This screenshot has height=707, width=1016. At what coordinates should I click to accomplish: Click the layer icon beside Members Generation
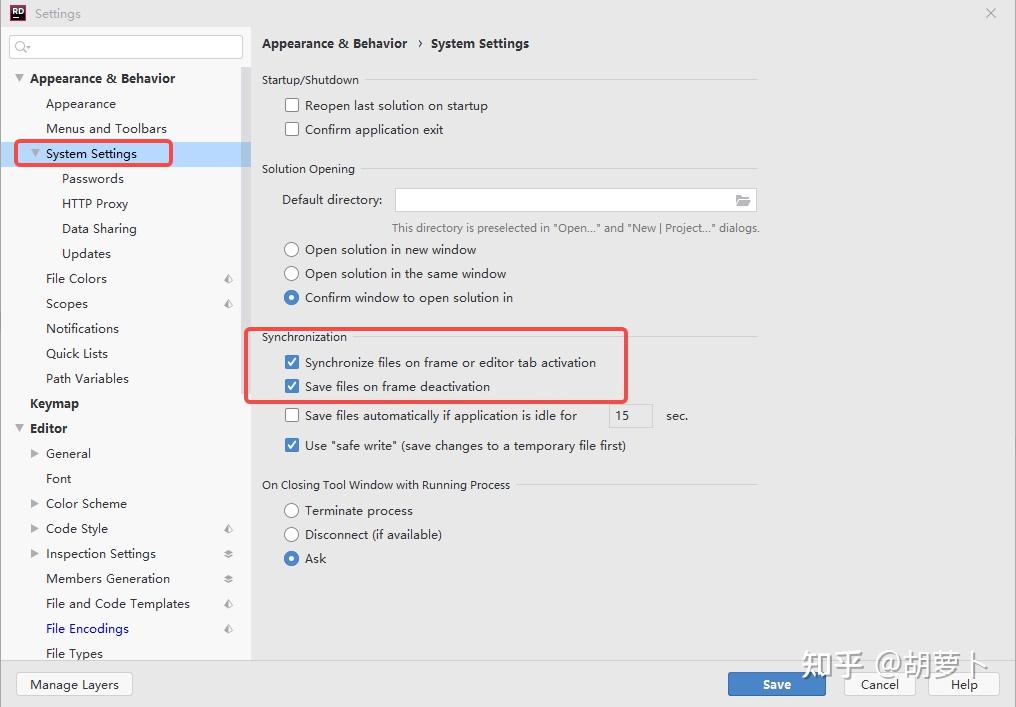tap(228, 579)
